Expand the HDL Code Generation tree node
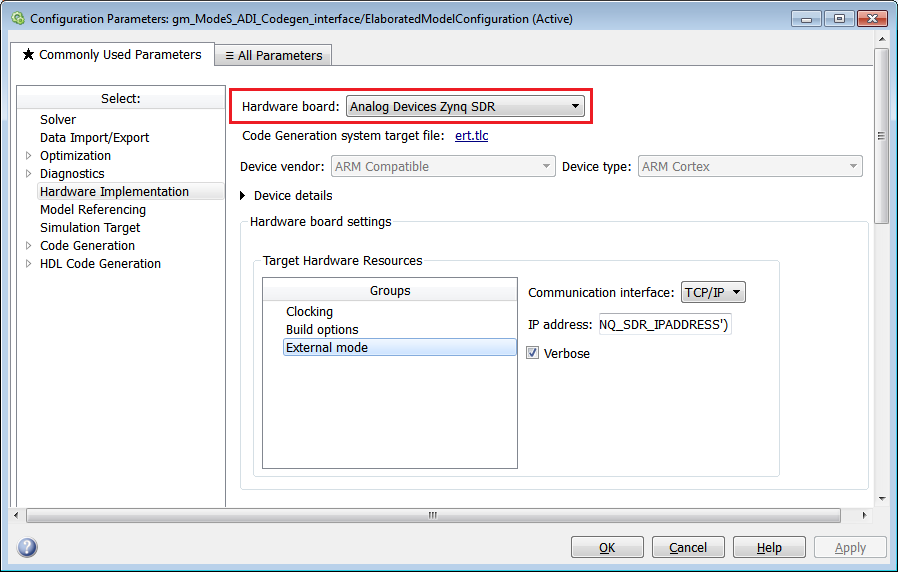The width and height of the screenshot is (898, 572). pos(29,263)
